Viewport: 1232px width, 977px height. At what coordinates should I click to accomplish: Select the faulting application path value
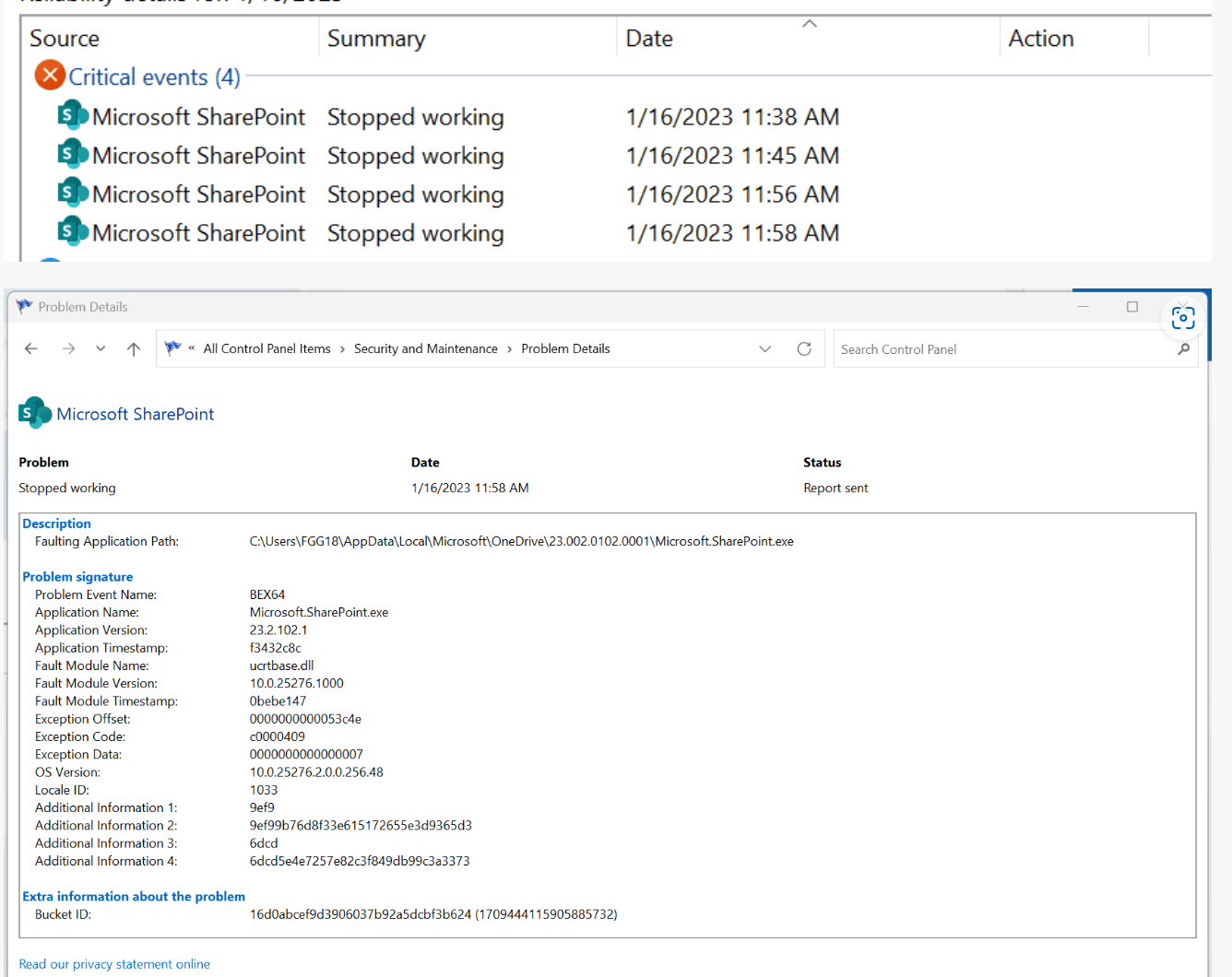(521, 541)
